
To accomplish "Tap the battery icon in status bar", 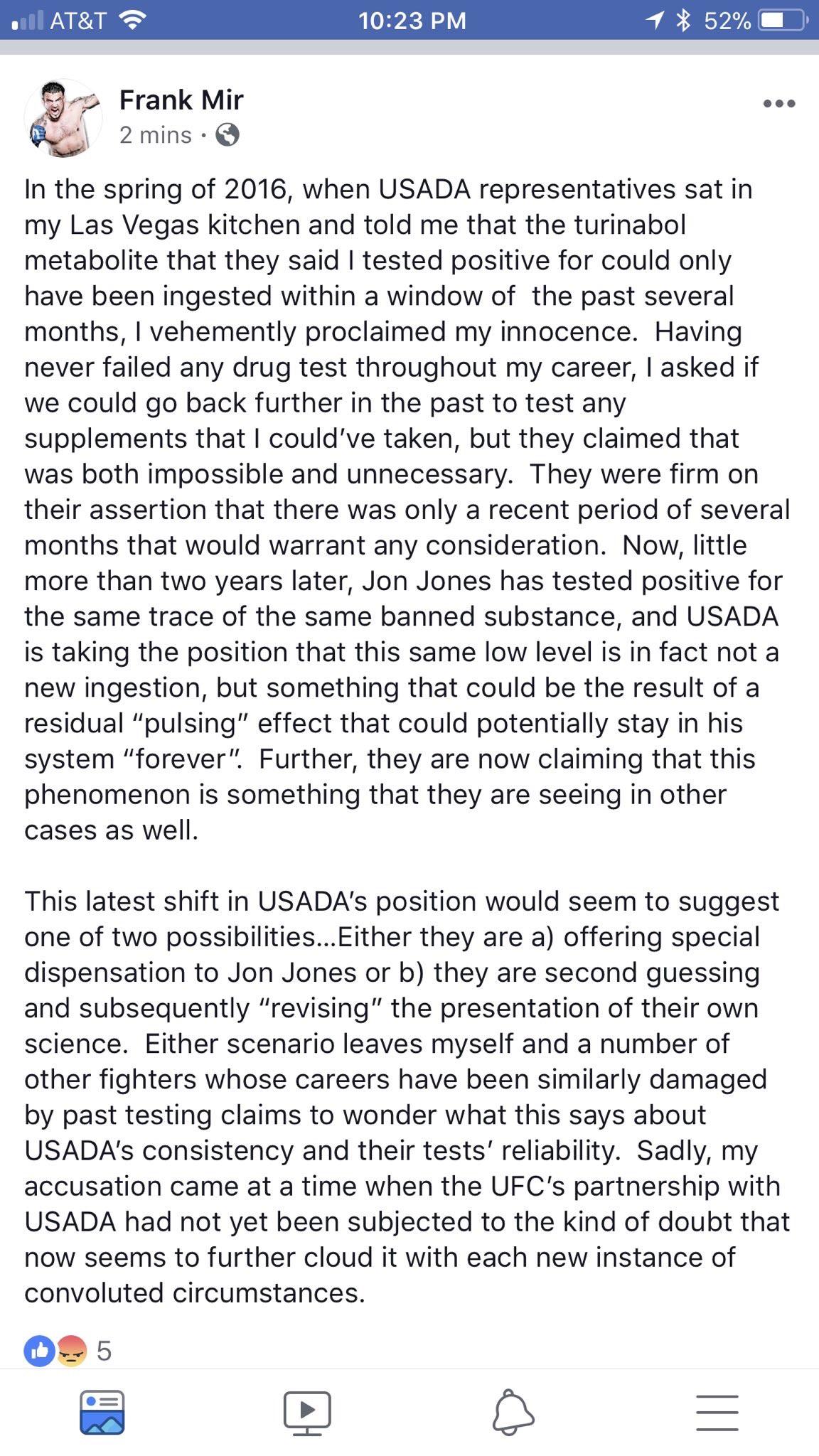I will click(x=783, y=21).
